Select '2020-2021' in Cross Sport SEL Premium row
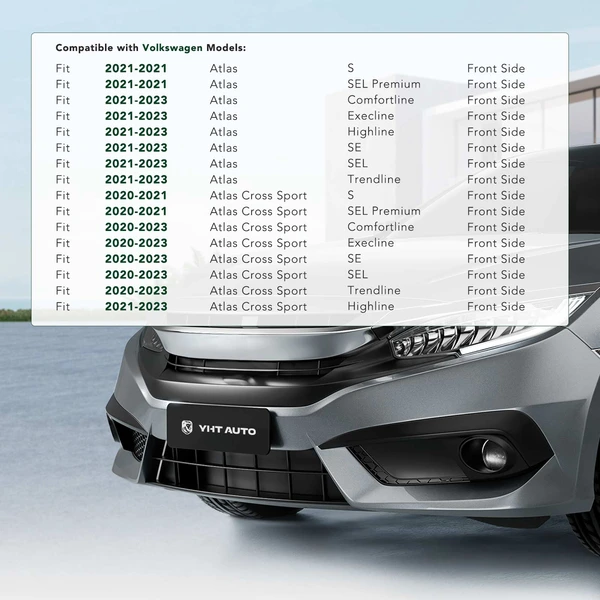 (136, 211)
